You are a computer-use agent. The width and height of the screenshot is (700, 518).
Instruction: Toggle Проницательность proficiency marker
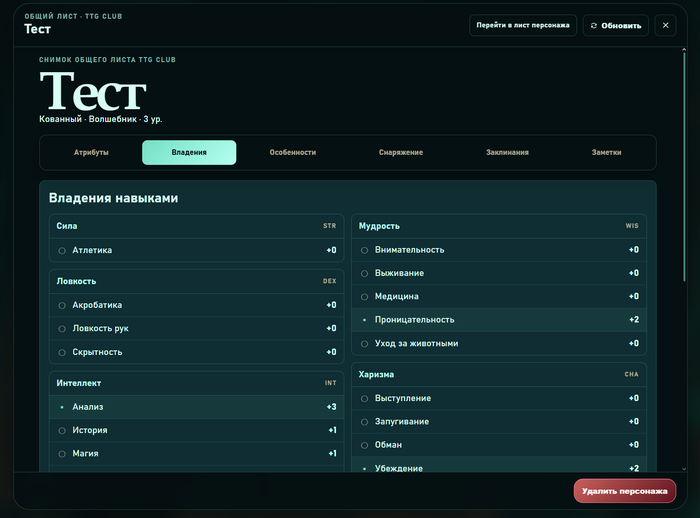[364, 320]
